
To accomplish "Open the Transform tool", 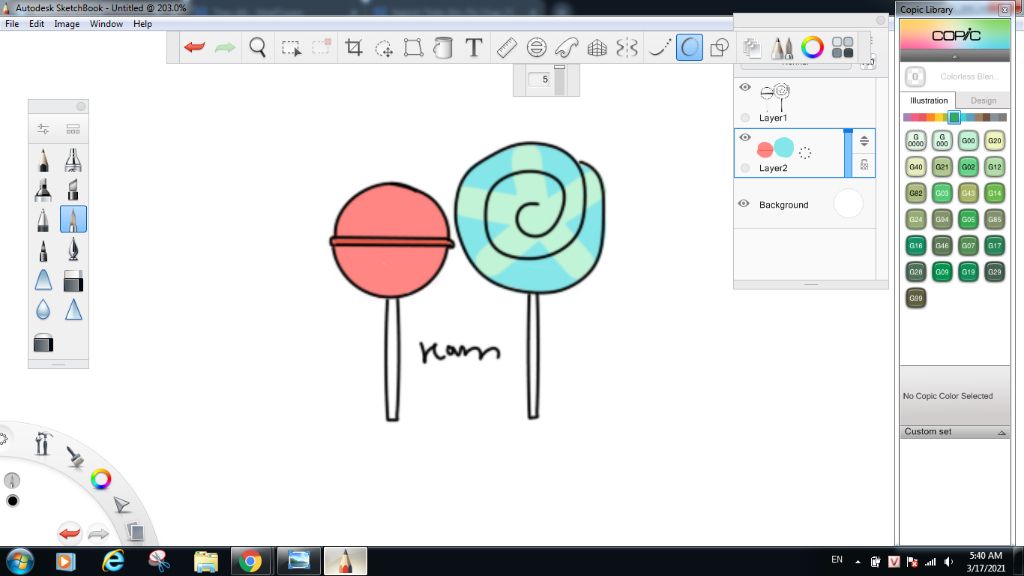I will pyautogui.click(x=413, y=48).
